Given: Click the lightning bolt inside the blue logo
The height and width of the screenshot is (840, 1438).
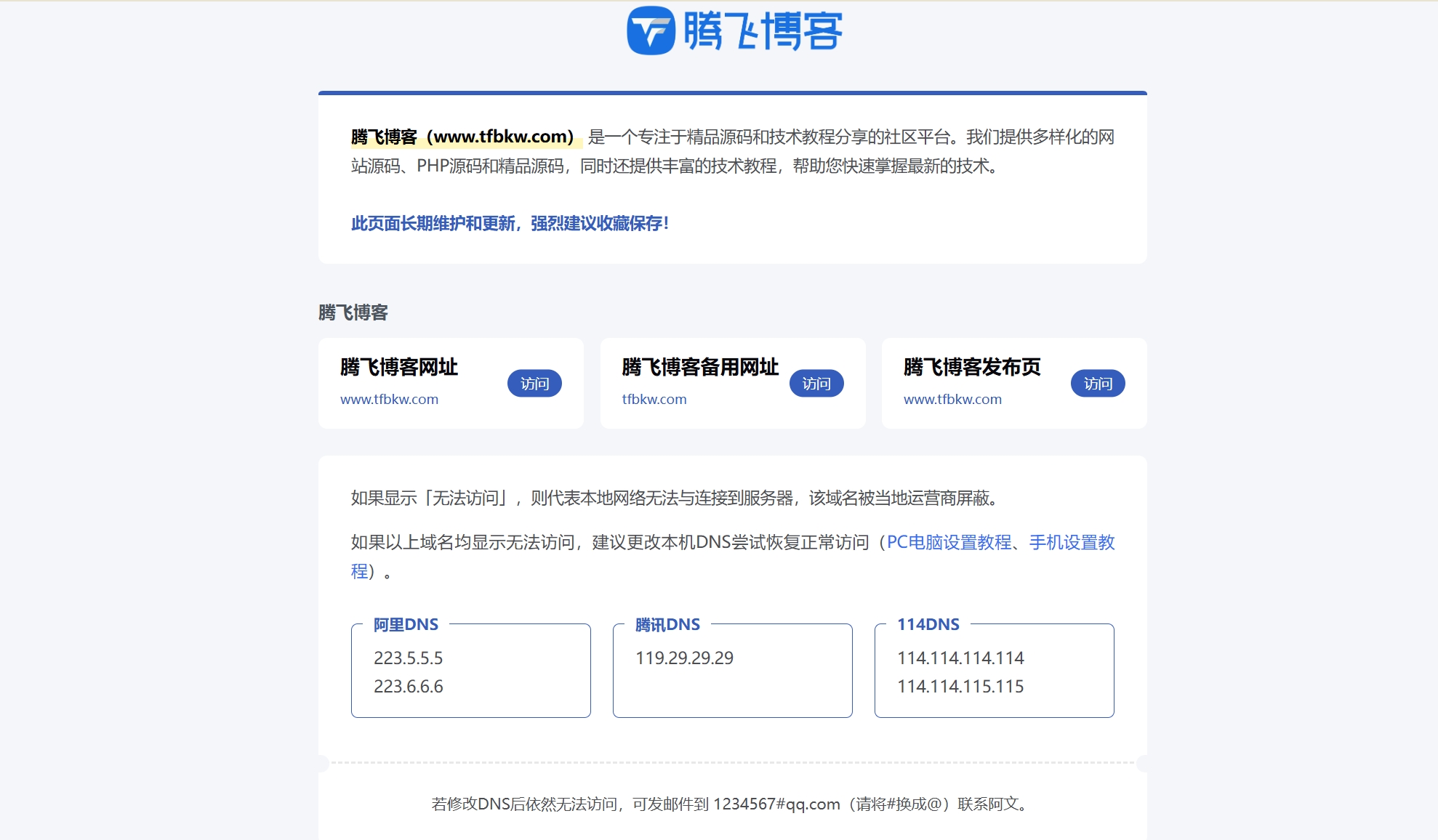Looking at the screenshot, I should tap(652, 31).
